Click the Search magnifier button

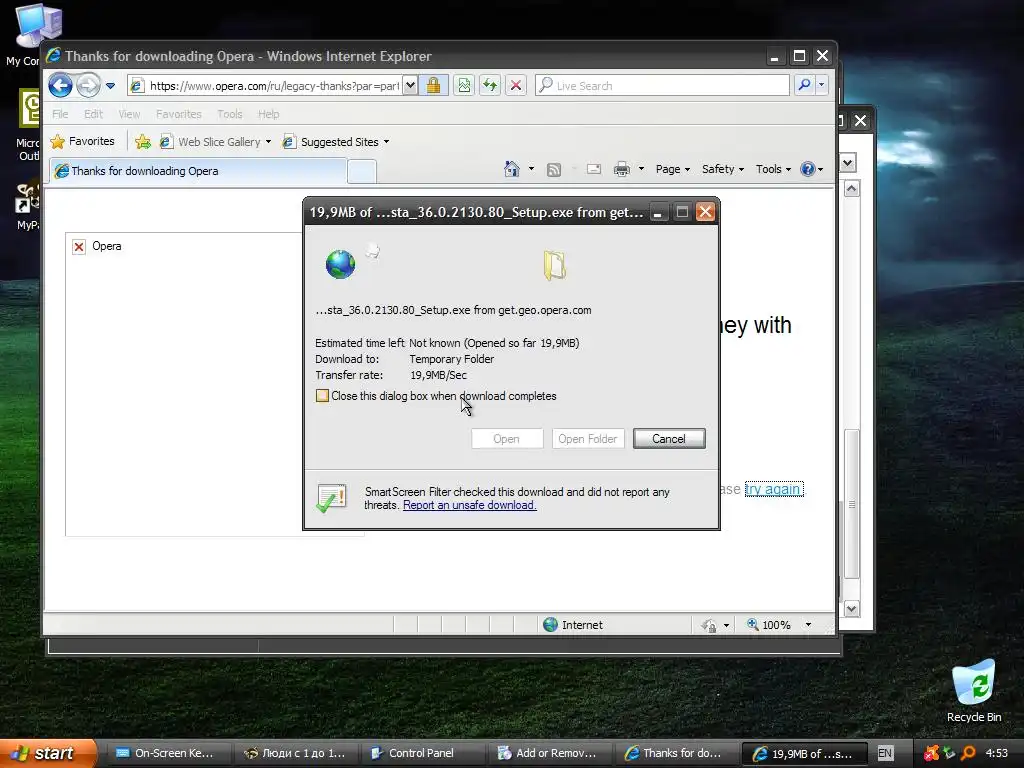(804, 85)
